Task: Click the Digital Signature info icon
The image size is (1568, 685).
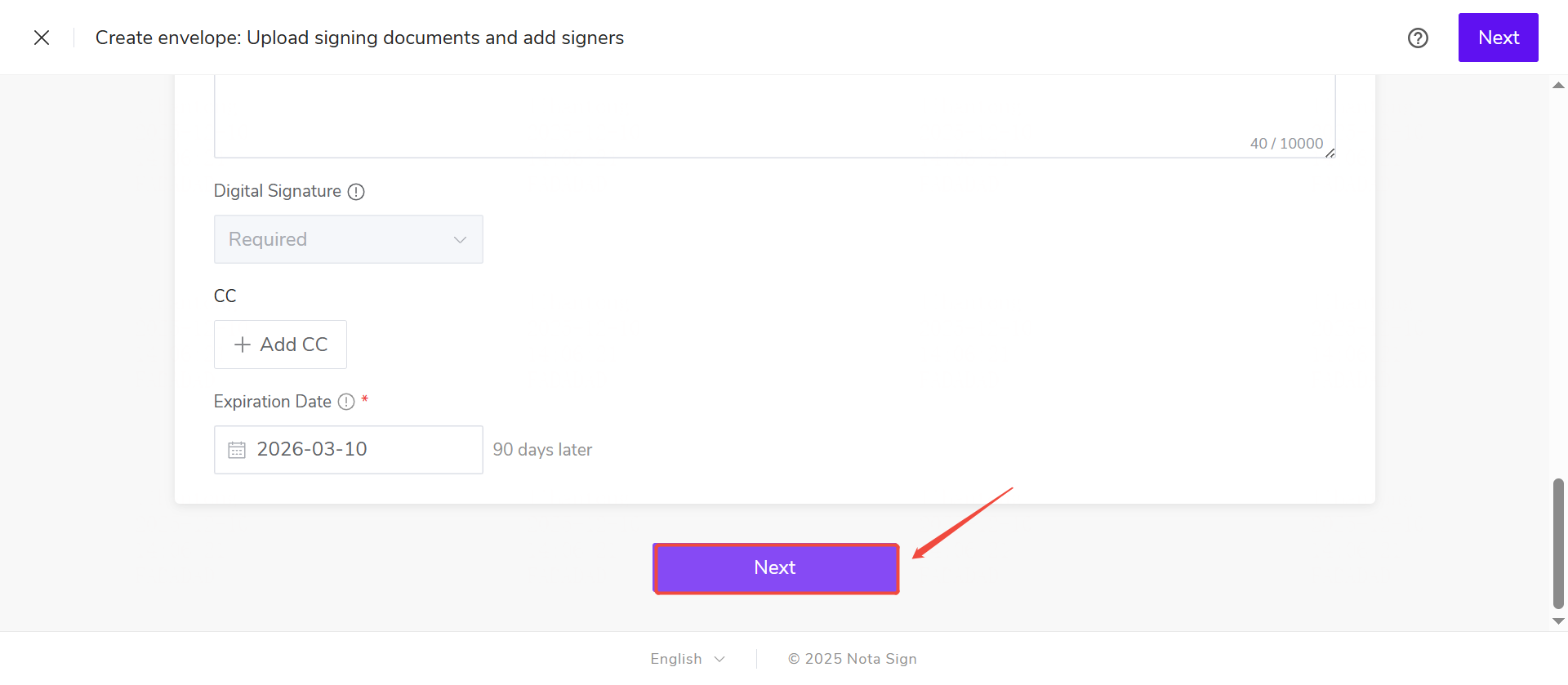Action: (x=356, y=192)
